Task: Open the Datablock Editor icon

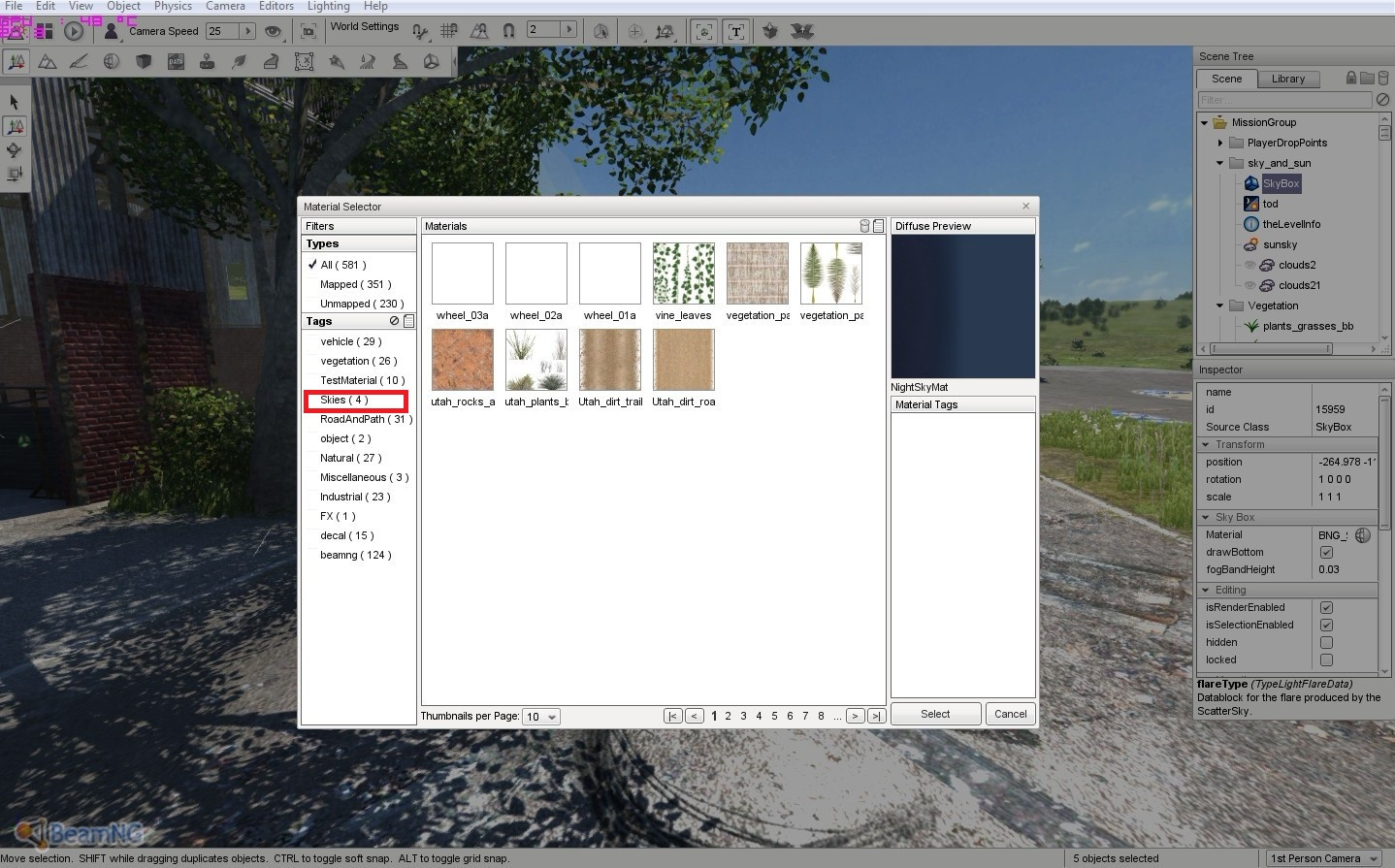Action: click(176, 62)
